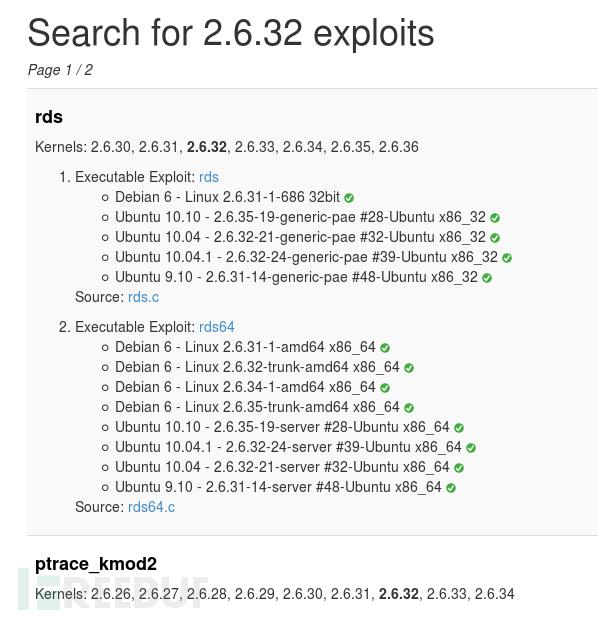
Task: Click the rds section heading
Action: pyautogui.click(x=49, y=117)
